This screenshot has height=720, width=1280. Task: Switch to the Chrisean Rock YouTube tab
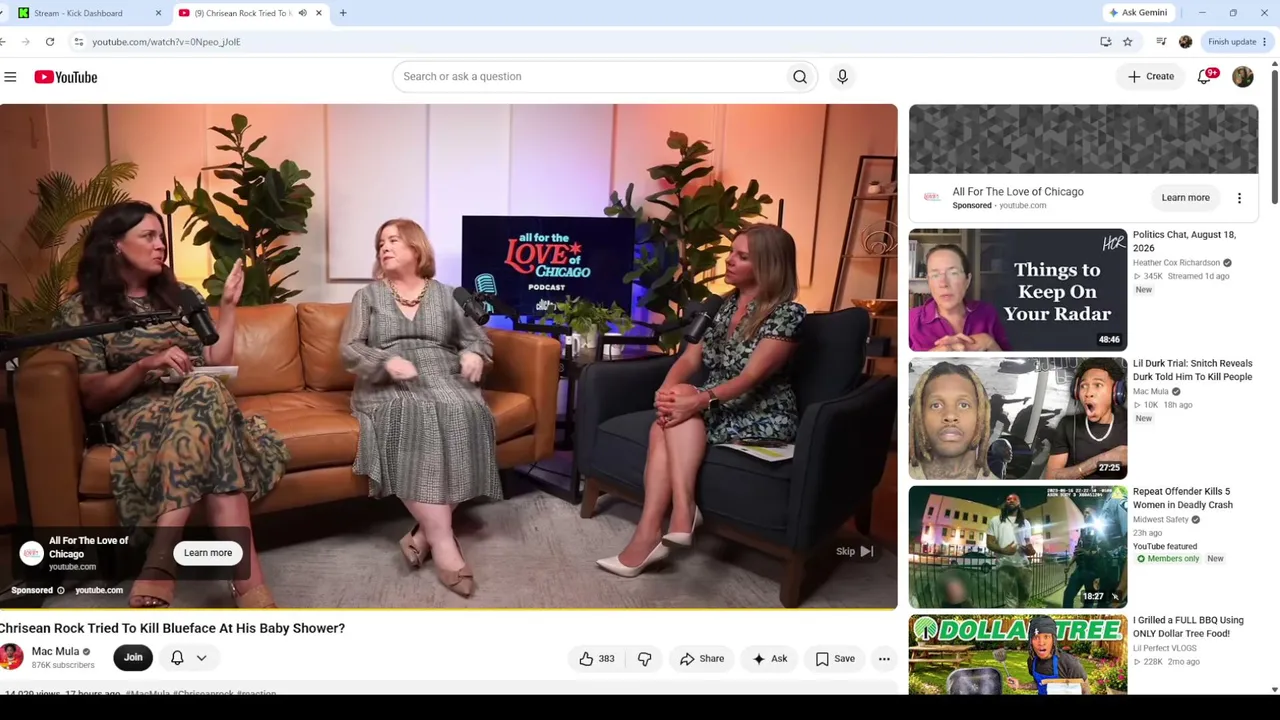coord(250,13)
